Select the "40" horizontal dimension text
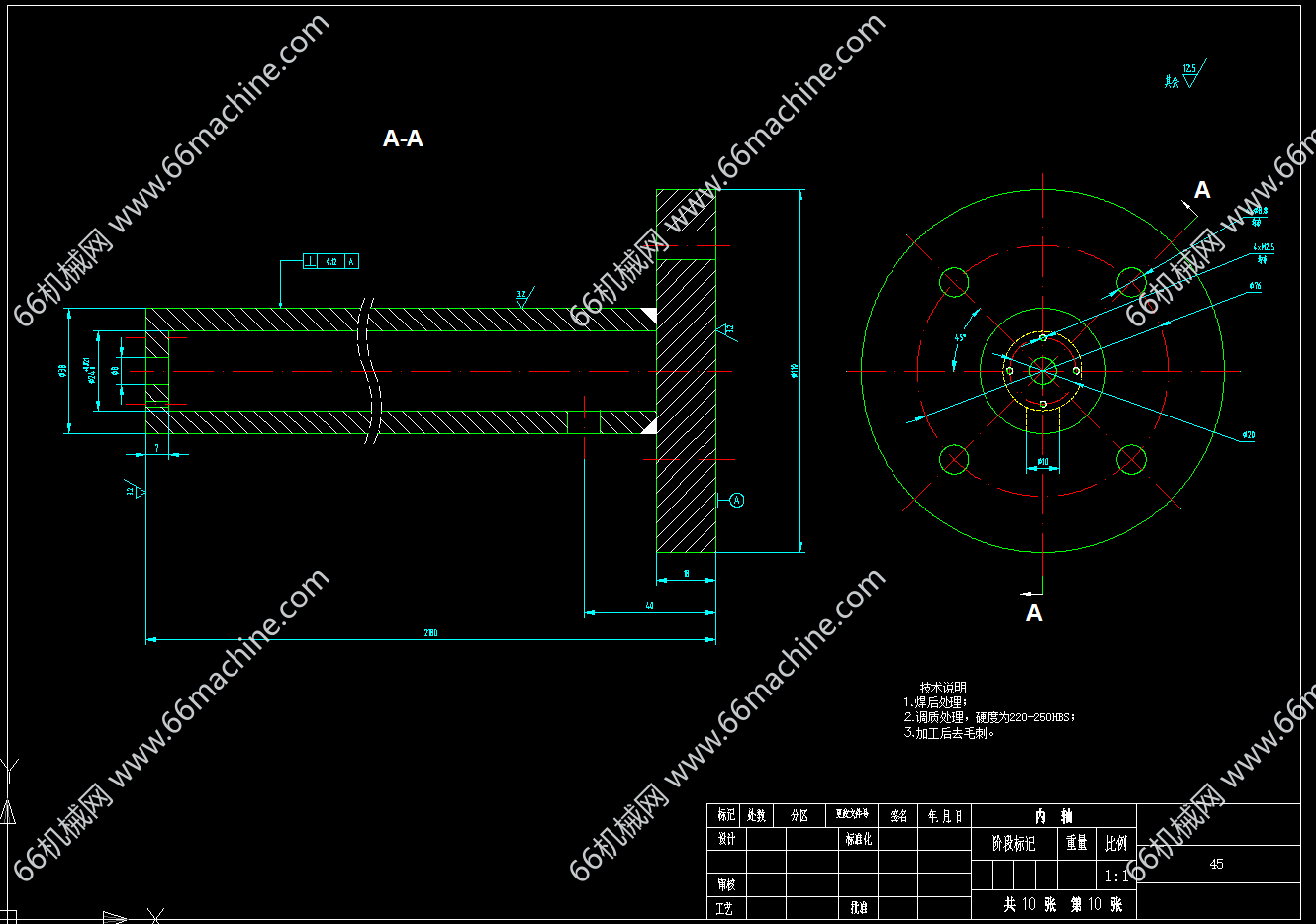This screenshot has height=924, width=1316. (x=649, y=606)
